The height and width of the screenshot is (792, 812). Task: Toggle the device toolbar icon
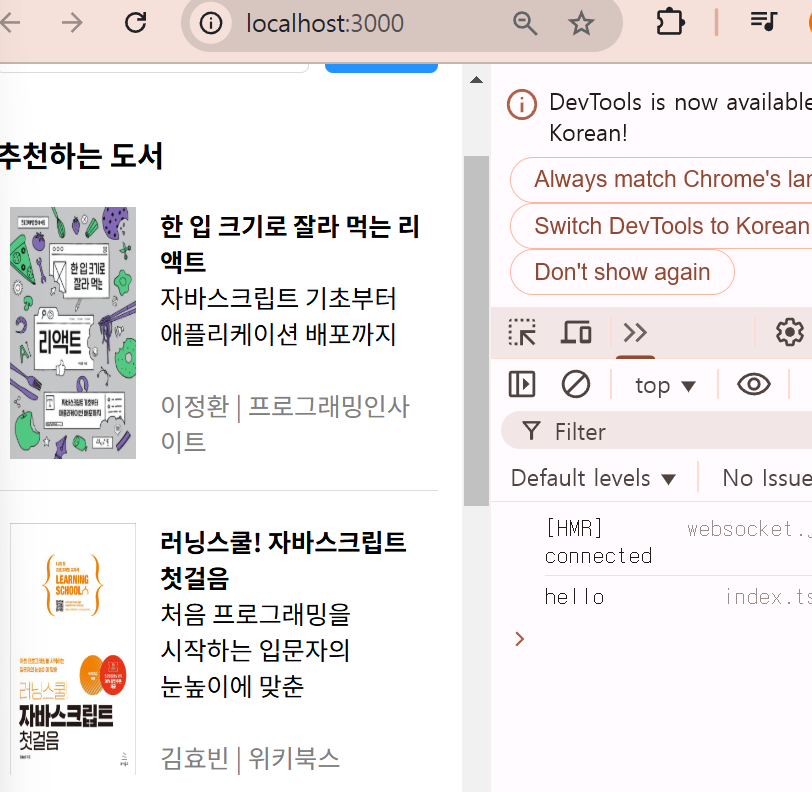click(576, 332)
